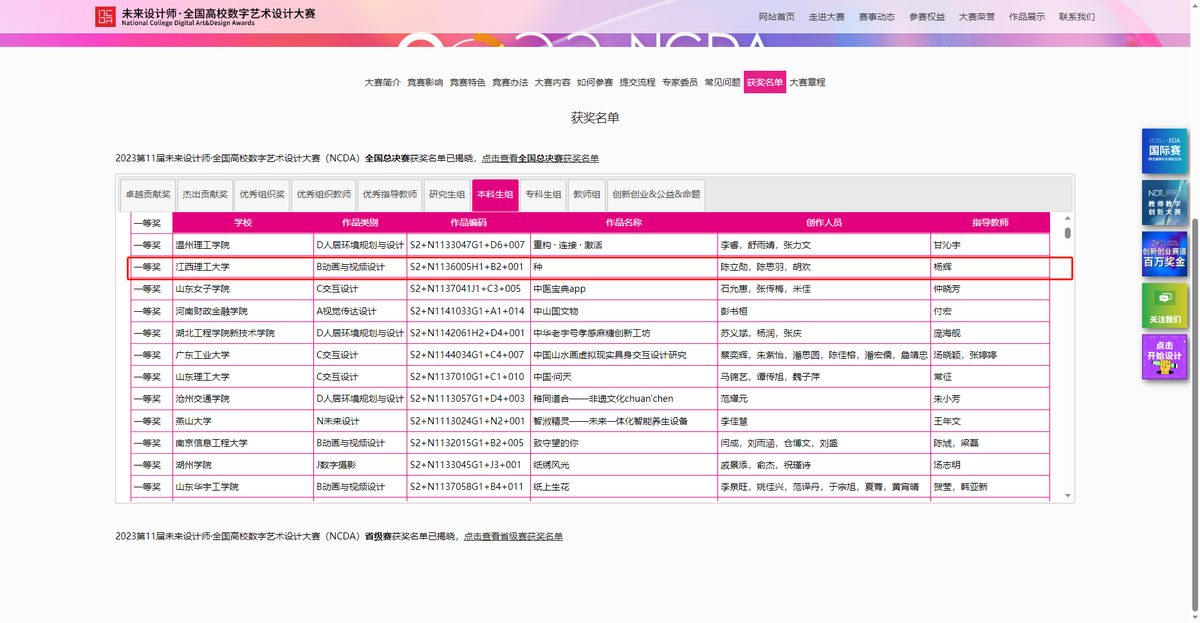
Task: Select 如何参赛 in sub-navigation
Action: 595,82
